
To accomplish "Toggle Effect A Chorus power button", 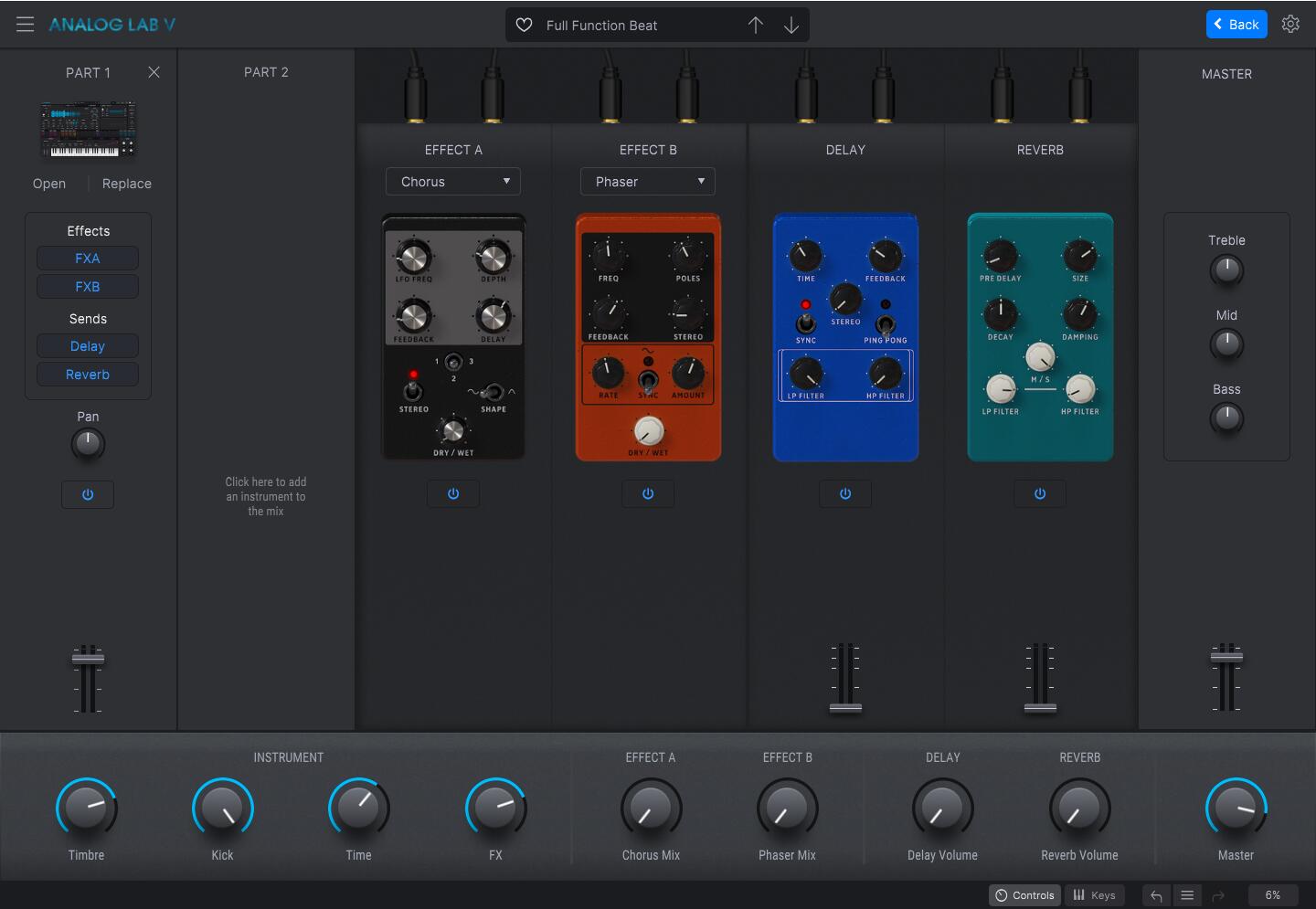I will (x=453, y=493).
